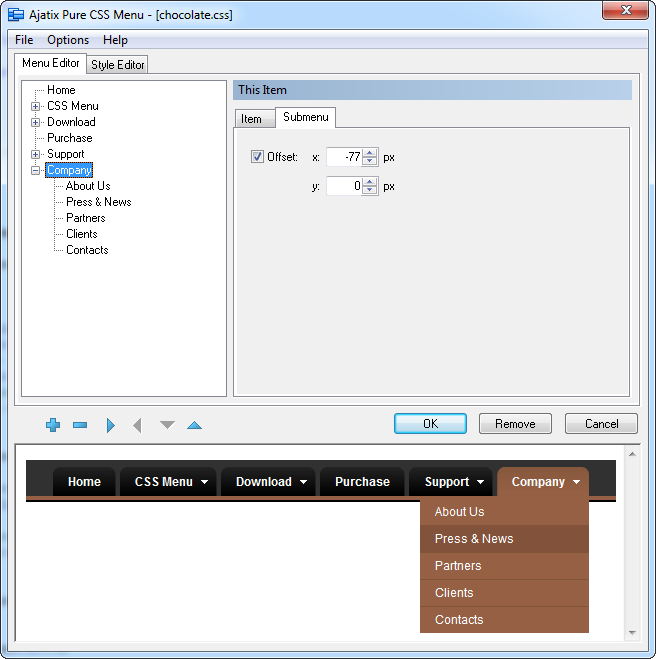Increase the y offset with up spinner
656x659 pixels.
click(369, 182)
